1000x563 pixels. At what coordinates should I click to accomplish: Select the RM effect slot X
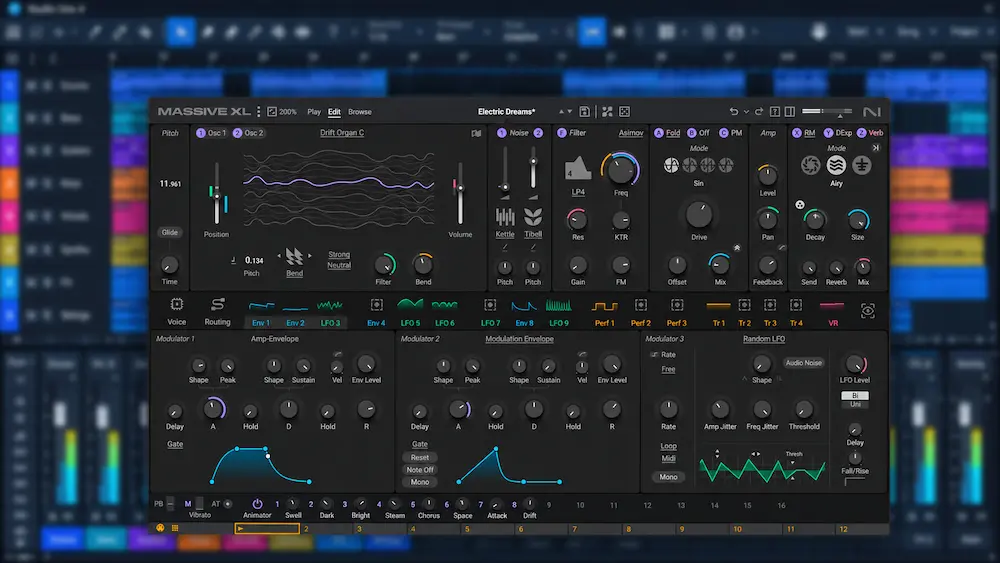click(x=804, y=133)
